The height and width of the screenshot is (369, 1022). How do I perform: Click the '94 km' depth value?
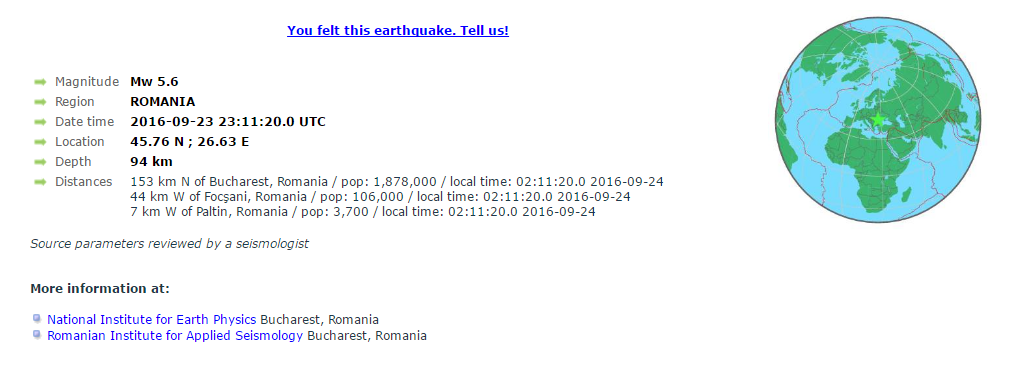point(151,162)
